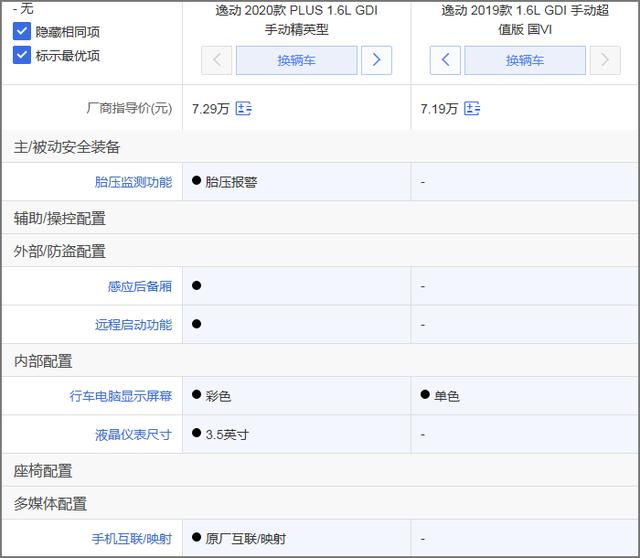Image resolution: width=640 pixels, height=558 pixels.
Task: Click the 彩色 display value
Action: point(218,396)
